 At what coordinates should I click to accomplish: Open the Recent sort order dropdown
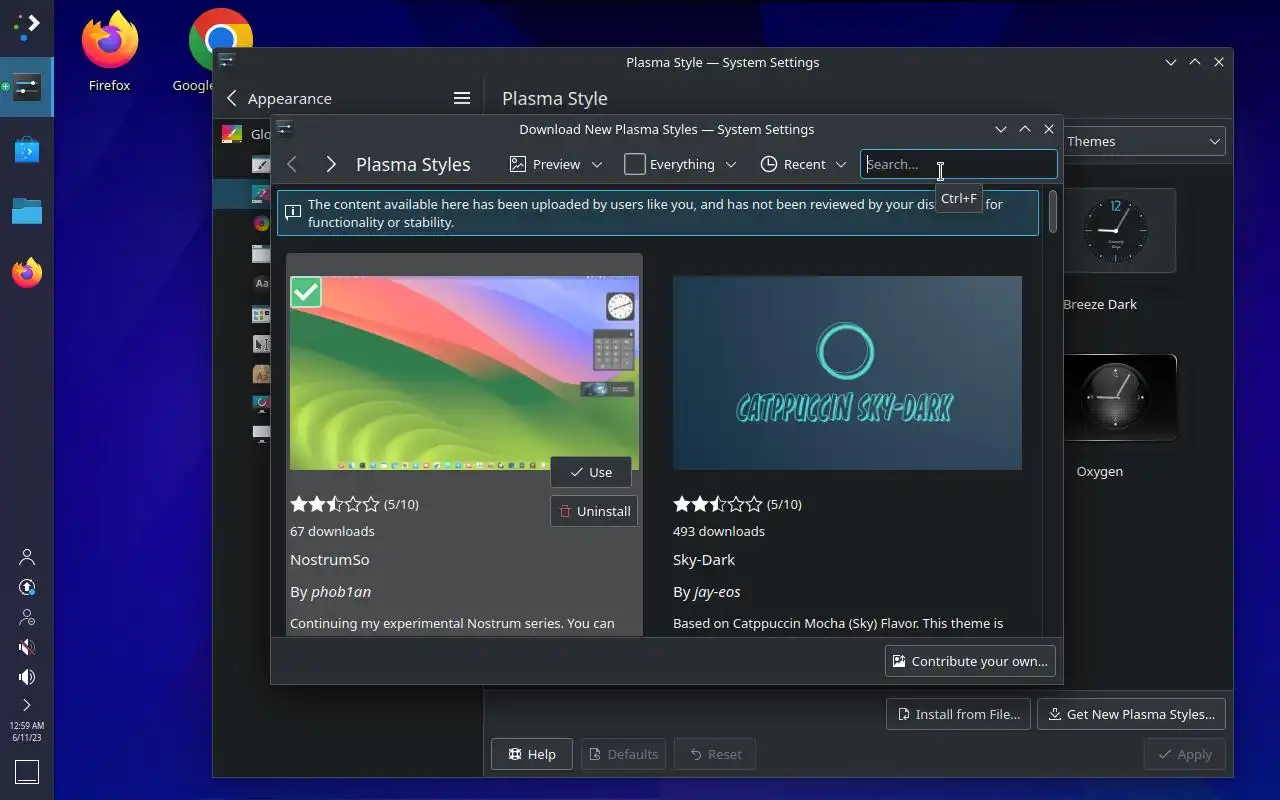(803, 164)
